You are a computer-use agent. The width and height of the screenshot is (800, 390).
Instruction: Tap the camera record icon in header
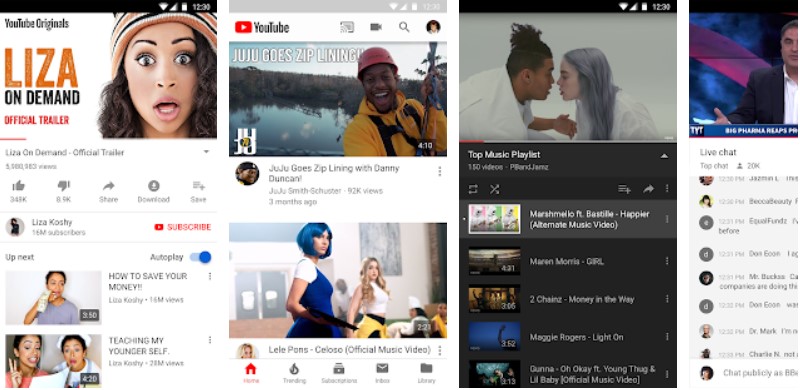click(x=376, y=27)
